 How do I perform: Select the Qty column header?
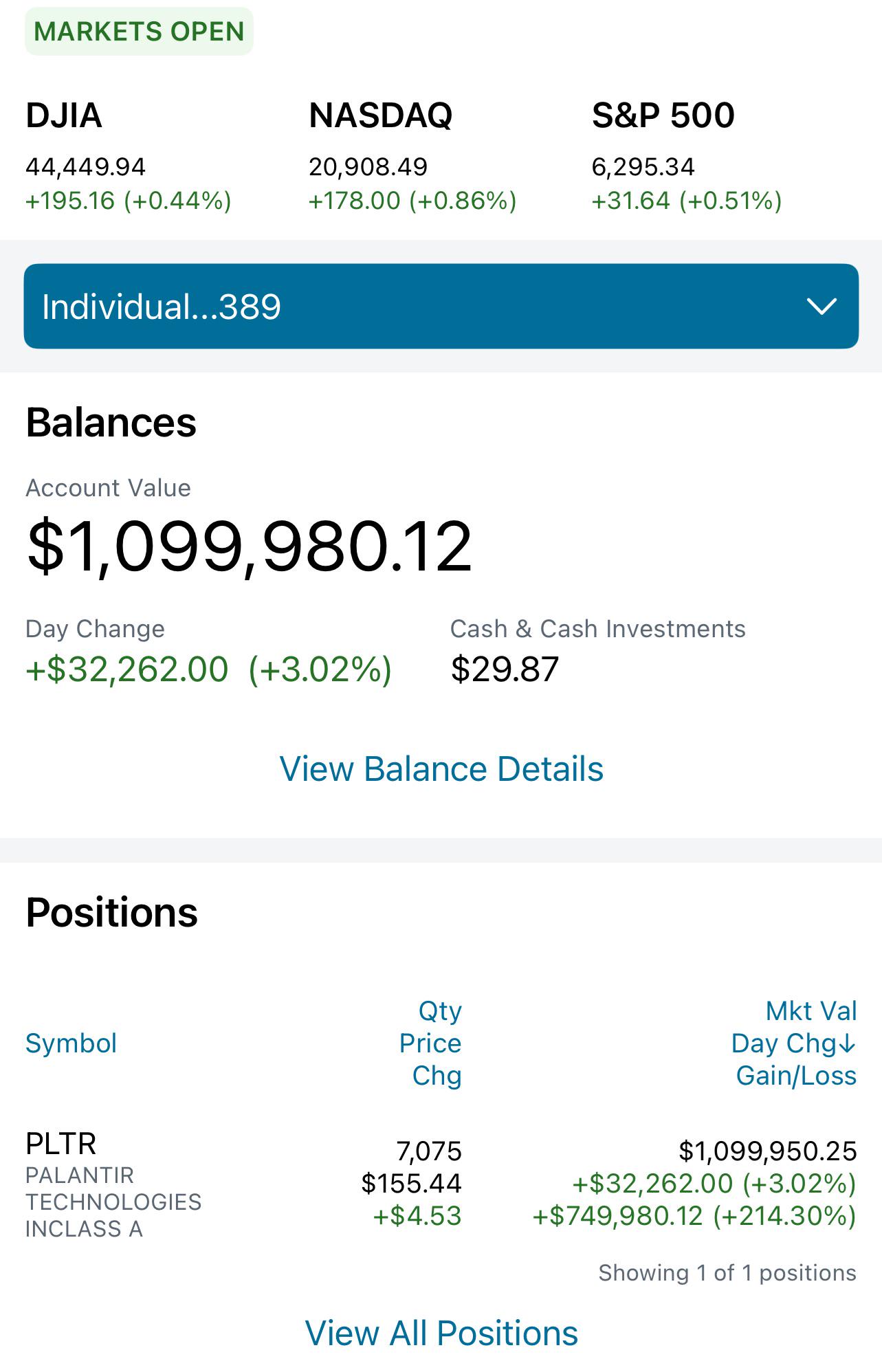pos(440,1011)
